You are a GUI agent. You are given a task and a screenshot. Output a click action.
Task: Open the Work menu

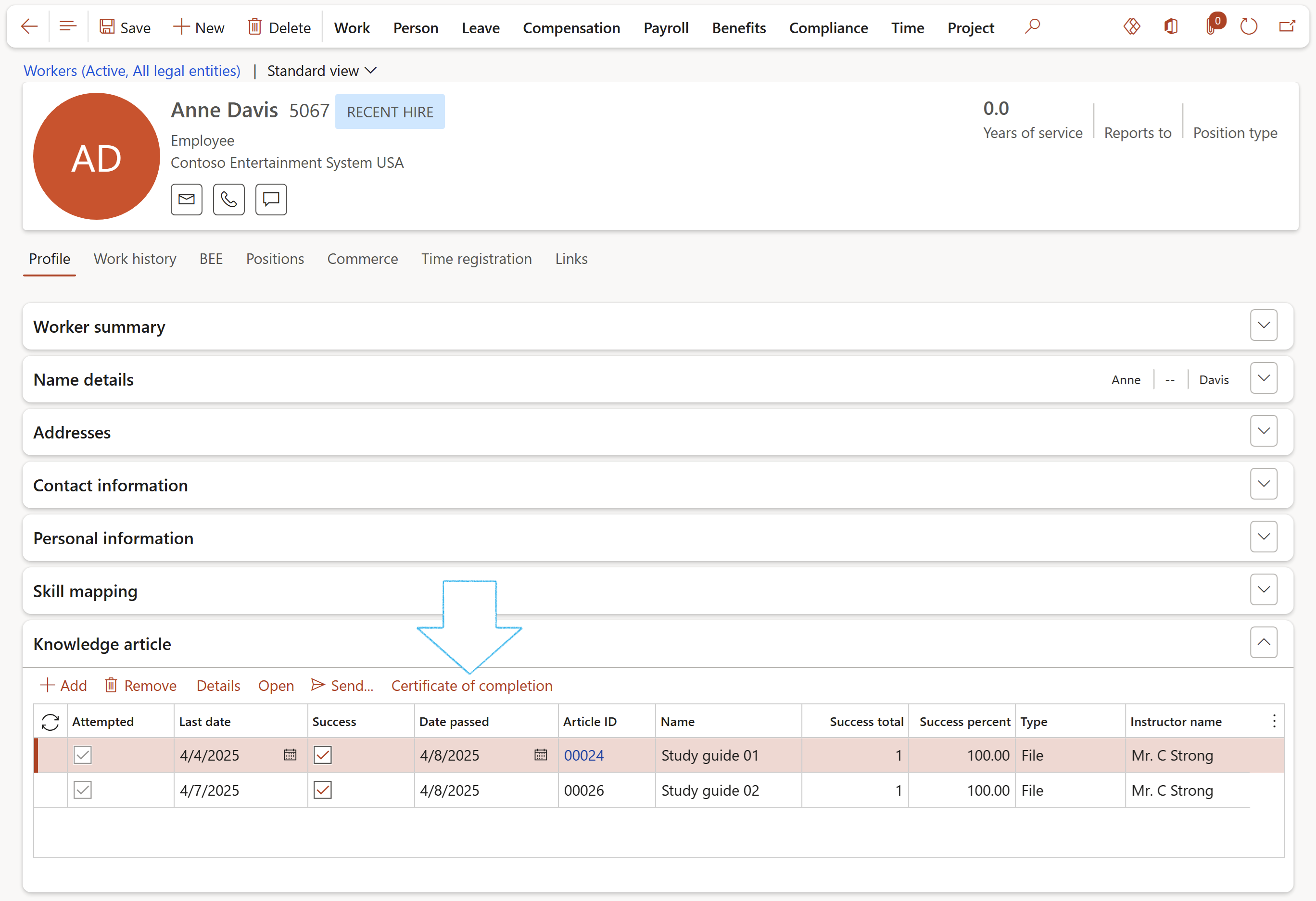pyautogui.click(x=352, y=28)
